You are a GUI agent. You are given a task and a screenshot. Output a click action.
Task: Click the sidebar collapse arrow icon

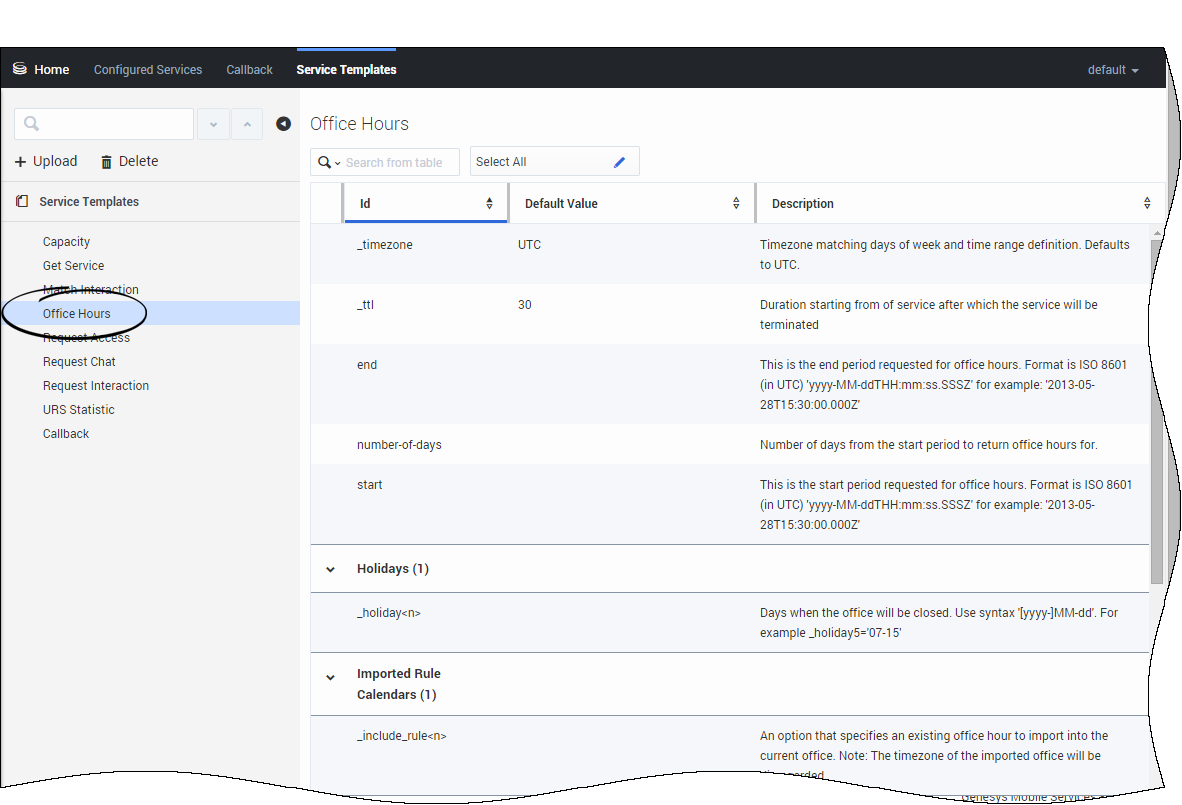coord(283,124)
